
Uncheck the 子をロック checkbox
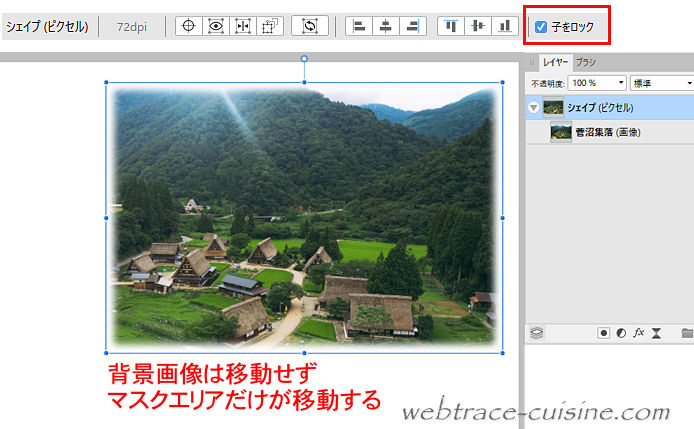(541, 26)
